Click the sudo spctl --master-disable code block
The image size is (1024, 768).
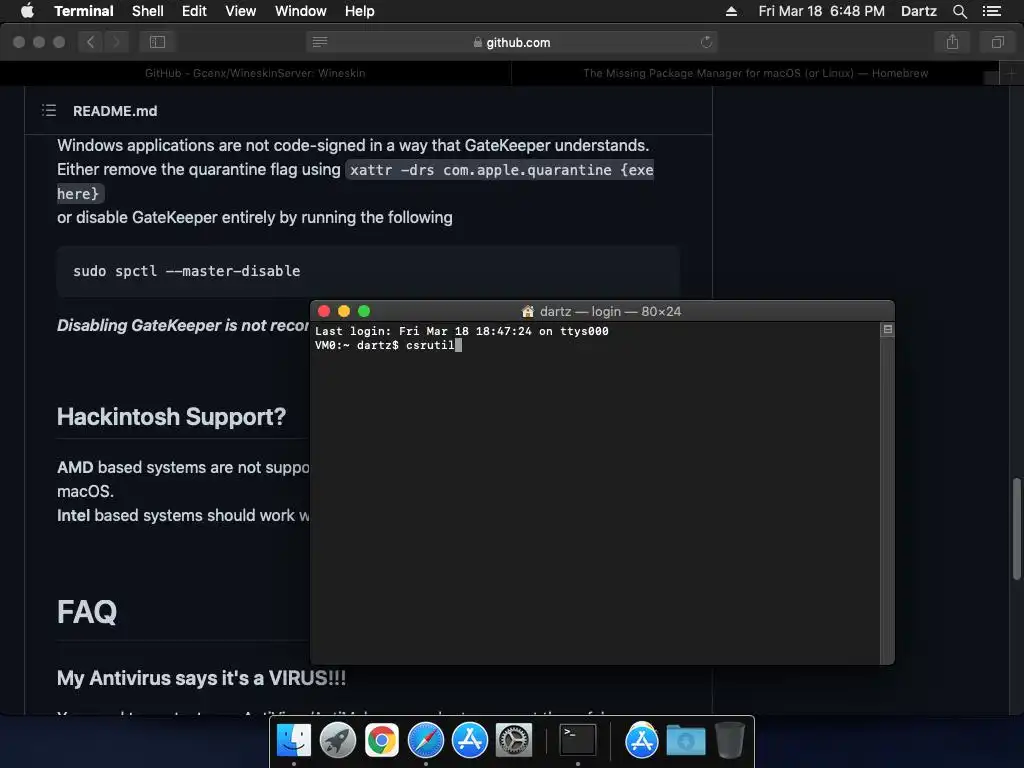coord(368,271)
